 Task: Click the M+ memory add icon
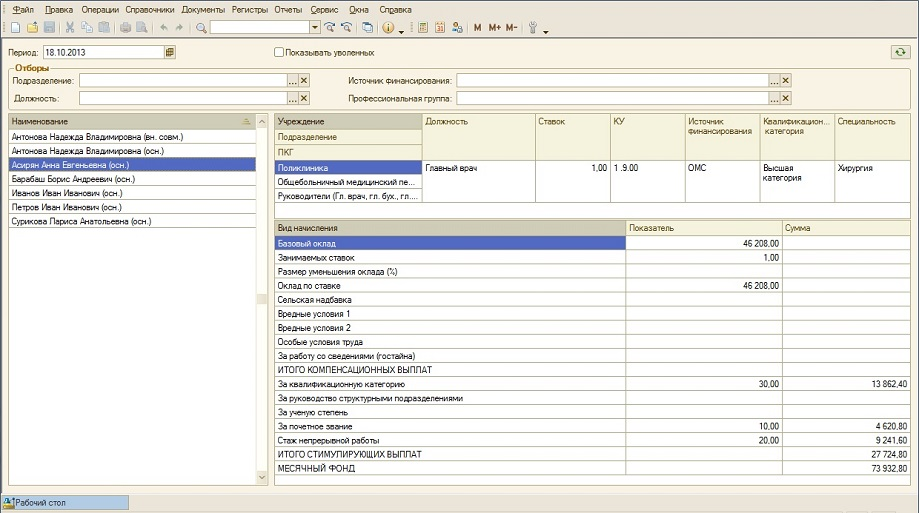click(494, 28)
